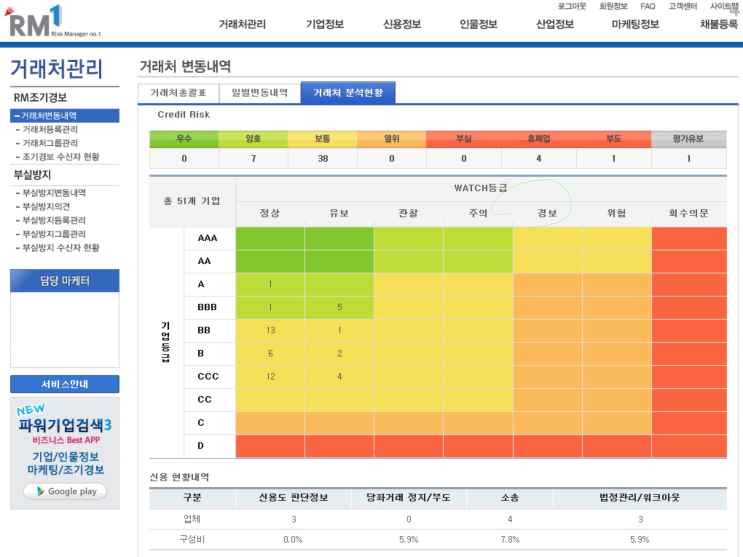Click the 부실방지 sidebar heading
This screenshot has width=743, height=557.
(x=32, y=175)
